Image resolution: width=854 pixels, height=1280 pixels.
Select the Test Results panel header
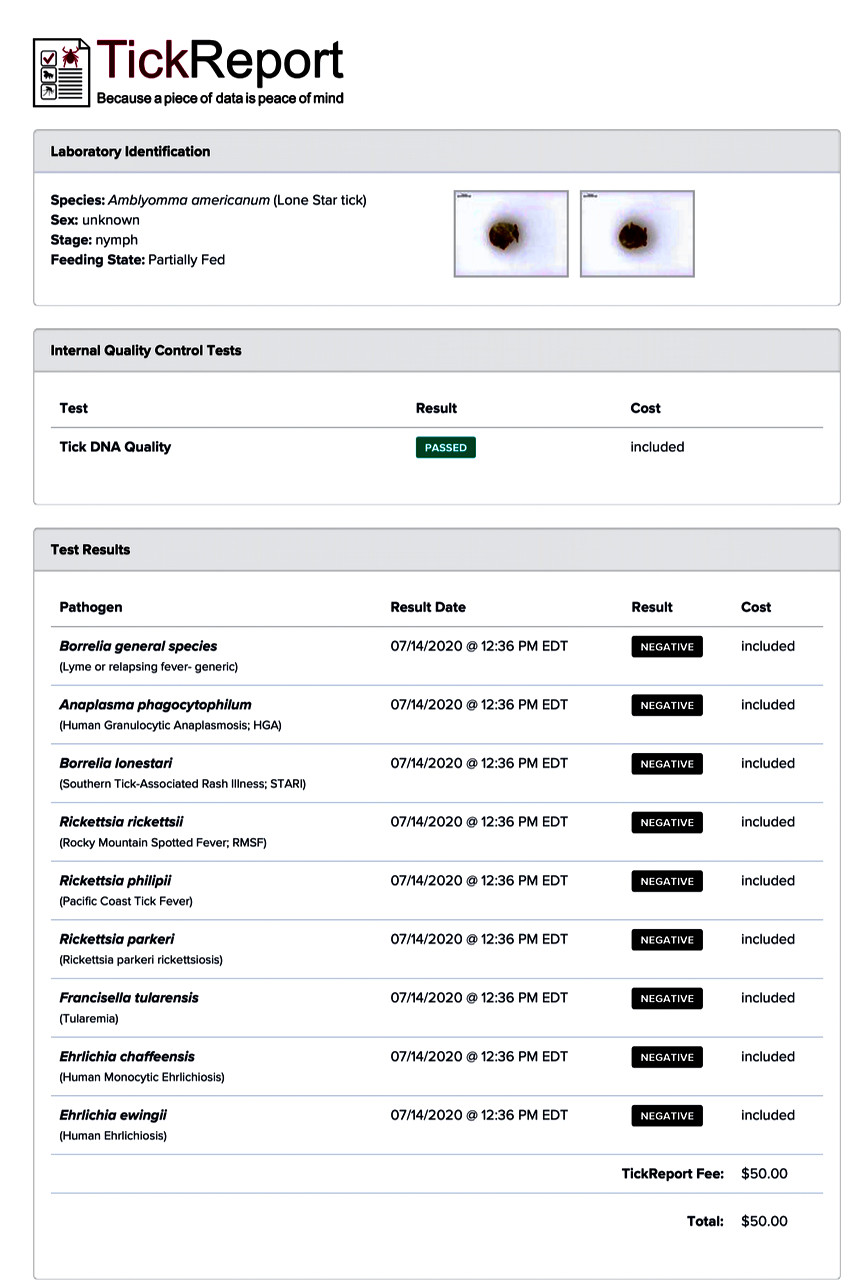point(437,550)
